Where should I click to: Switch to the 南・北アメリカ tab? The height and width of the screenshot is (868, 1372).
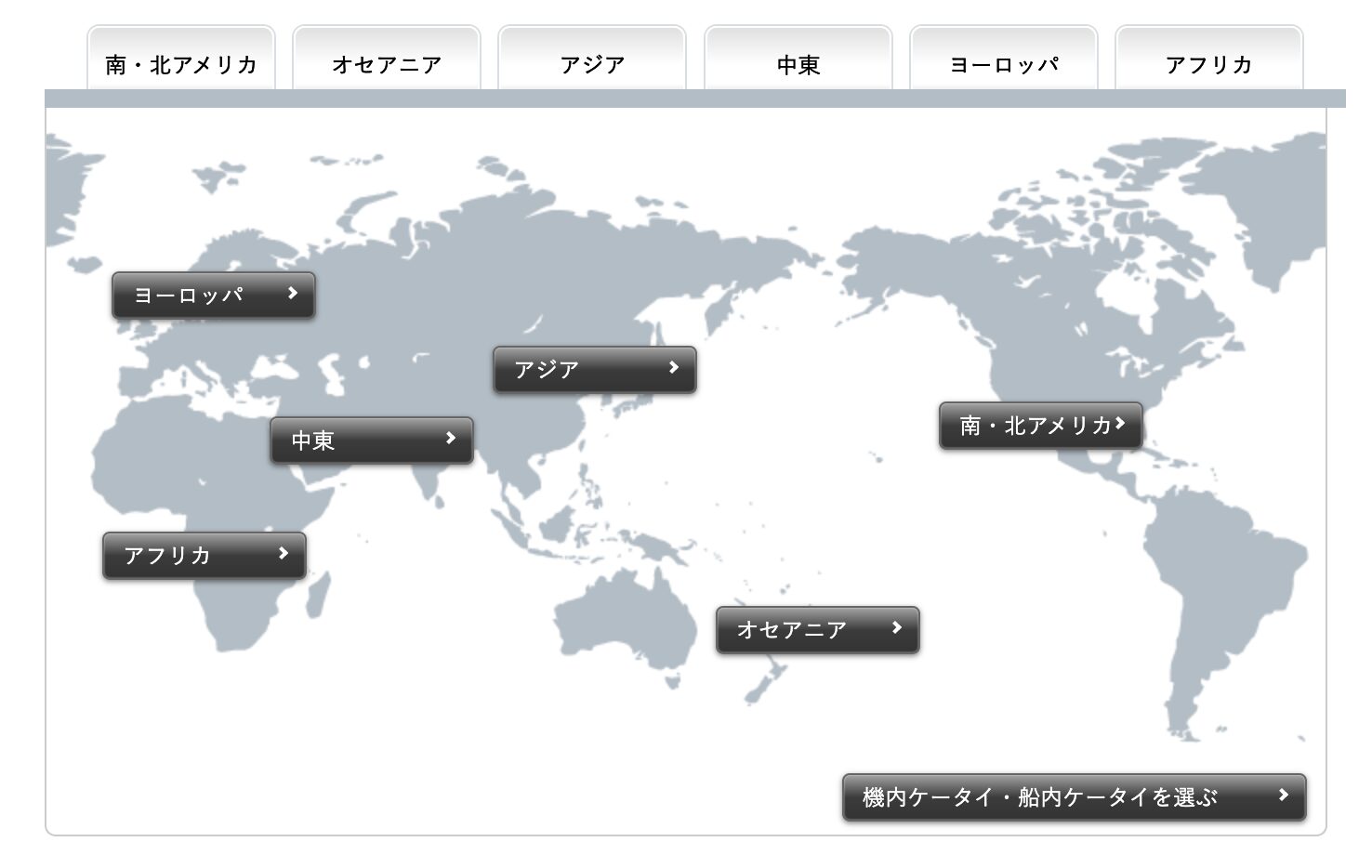point(181,63)
